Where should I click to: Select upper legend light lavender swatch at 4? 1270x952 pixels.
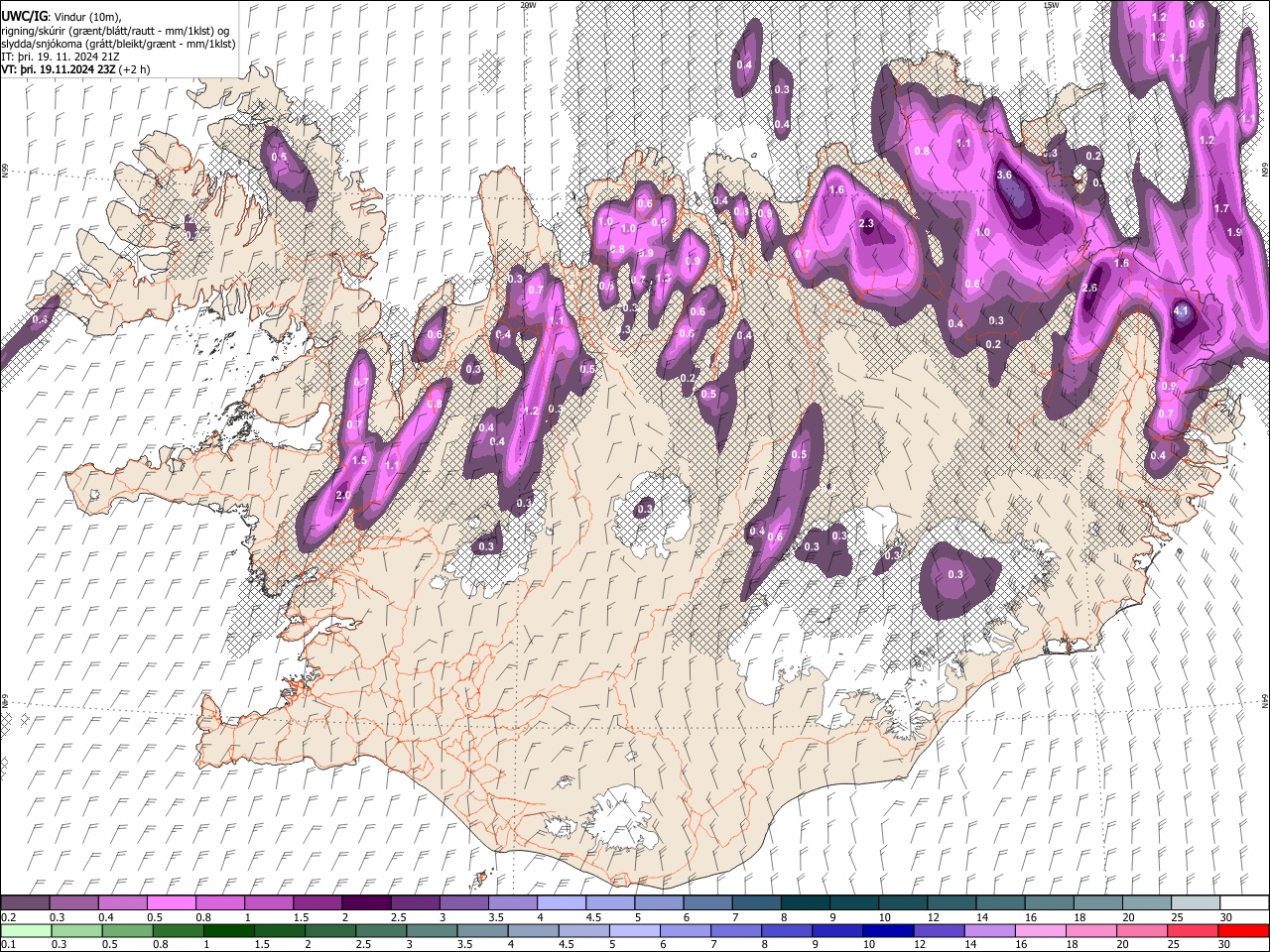point(560,903)
